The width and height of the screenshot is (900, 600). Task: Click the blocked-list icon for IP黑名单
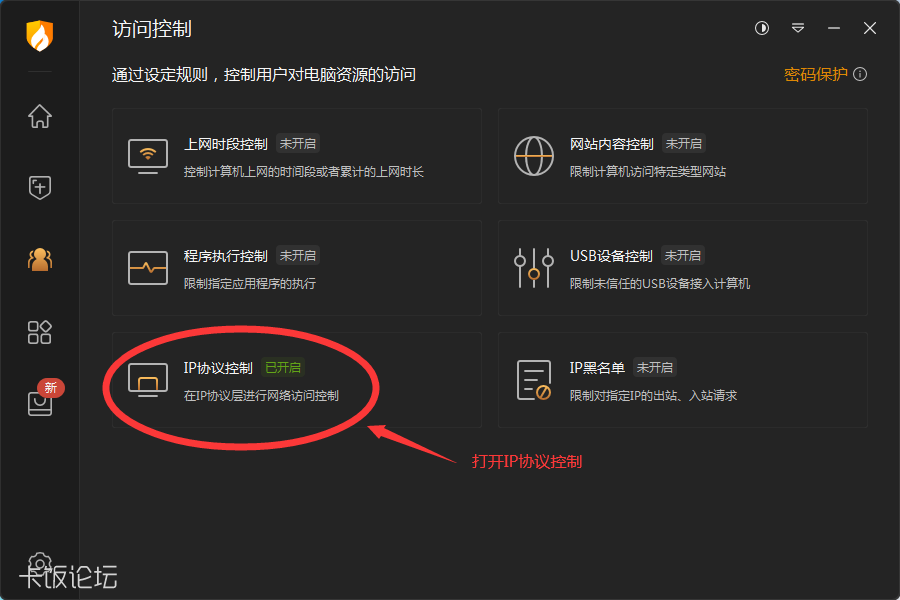(x=534, y=380)
